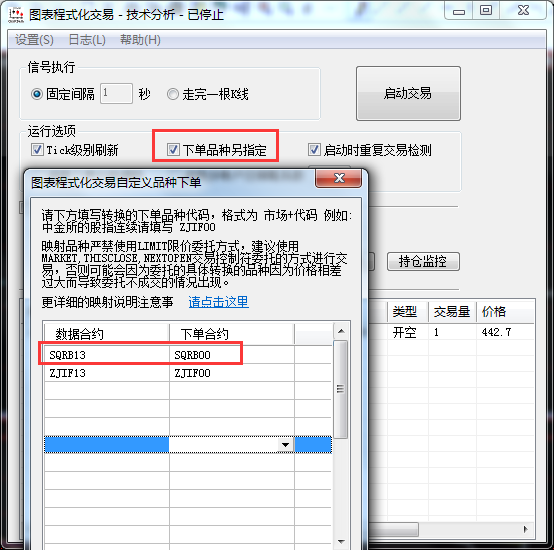
Task: Click the contract list vertical scrollbar thumb
Action: point(341,389)
